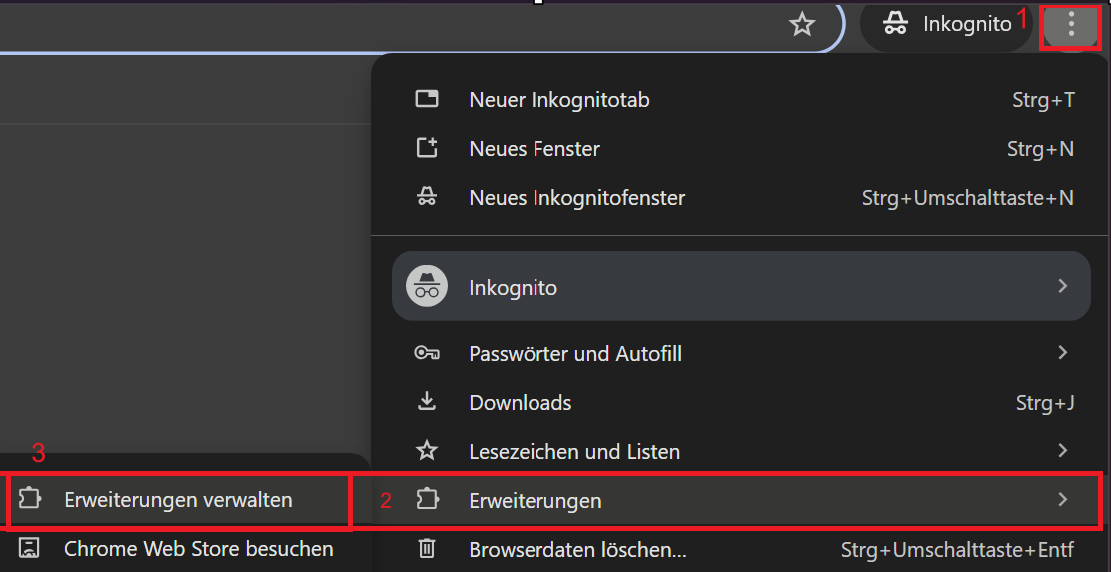Image resolution: width=1111 pixels, height=572 pixels.
Task: Expand the Erweiterungen submenu chevron
Action: [x=1062, y=500]
